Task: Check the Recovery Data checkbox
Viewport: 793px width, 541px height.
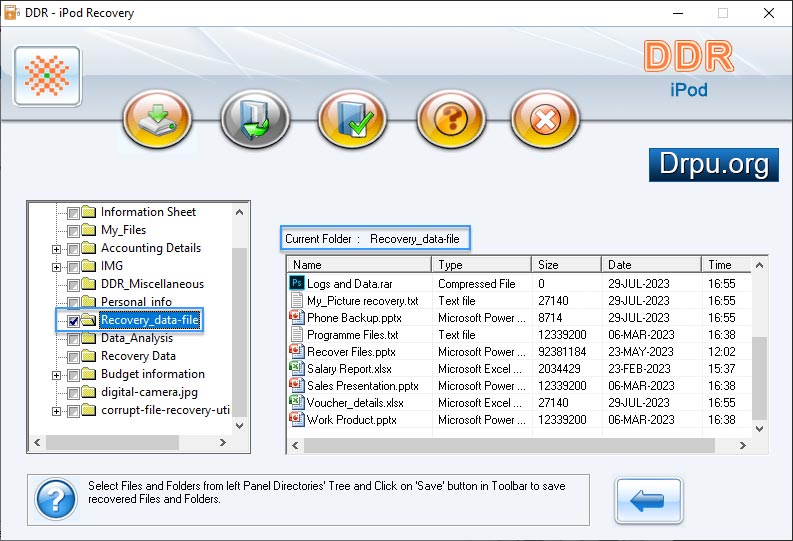Action: (73, 357)
